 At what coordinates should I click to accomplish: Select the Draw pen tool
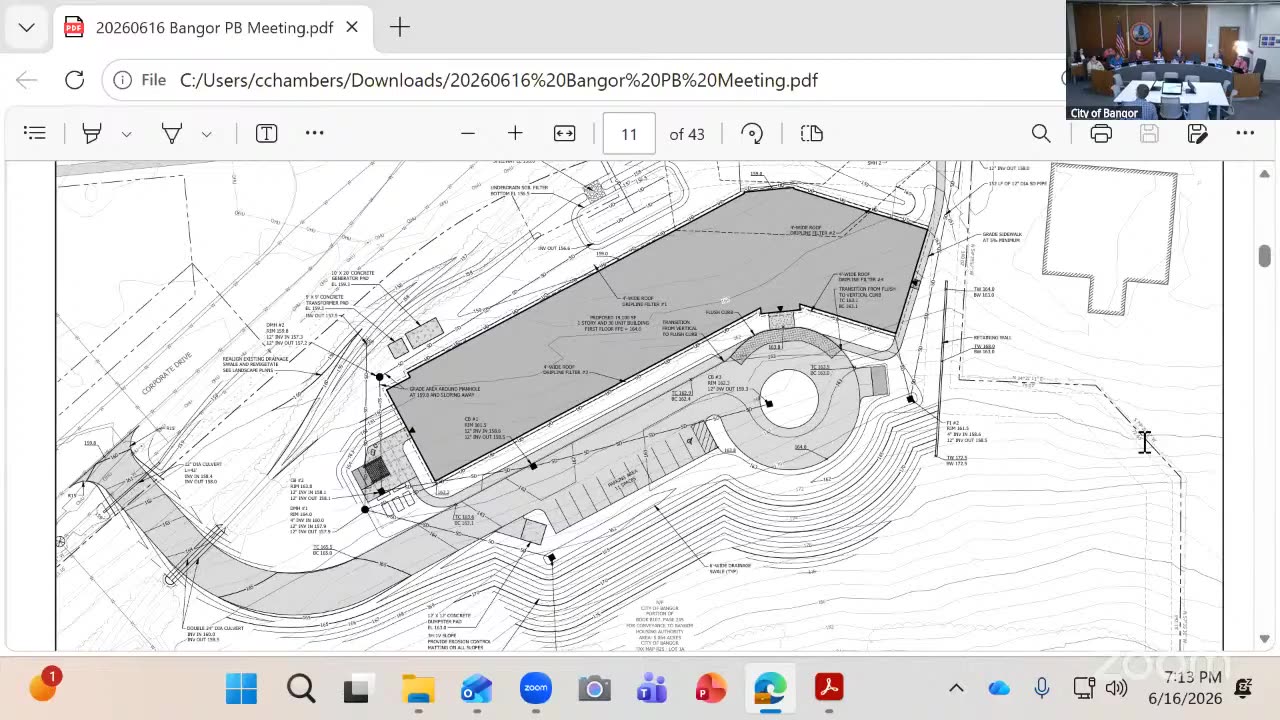172,133
